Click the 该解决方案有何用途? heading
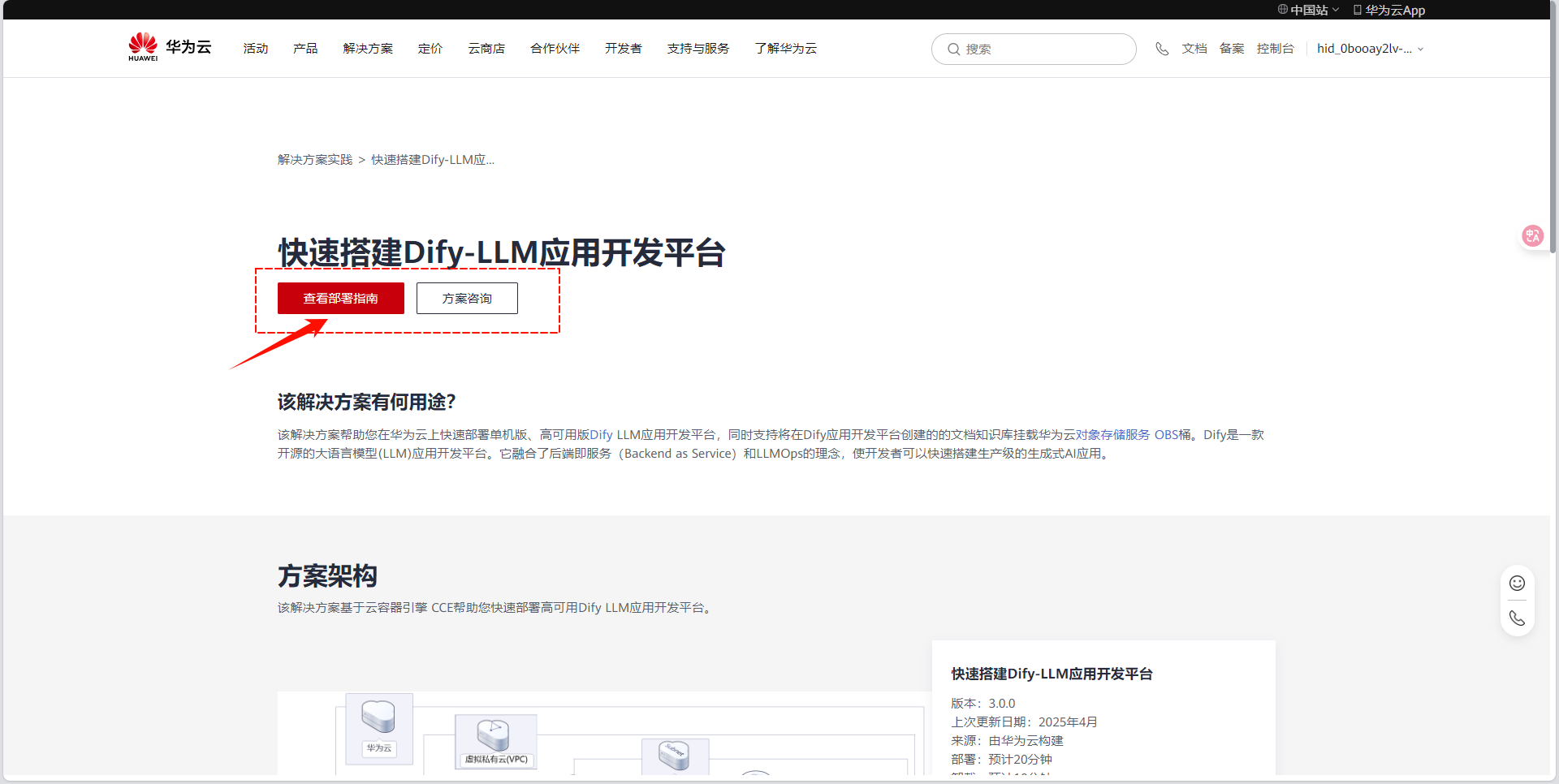Screen dimensions: 1559x784 (x=367, y=403)
